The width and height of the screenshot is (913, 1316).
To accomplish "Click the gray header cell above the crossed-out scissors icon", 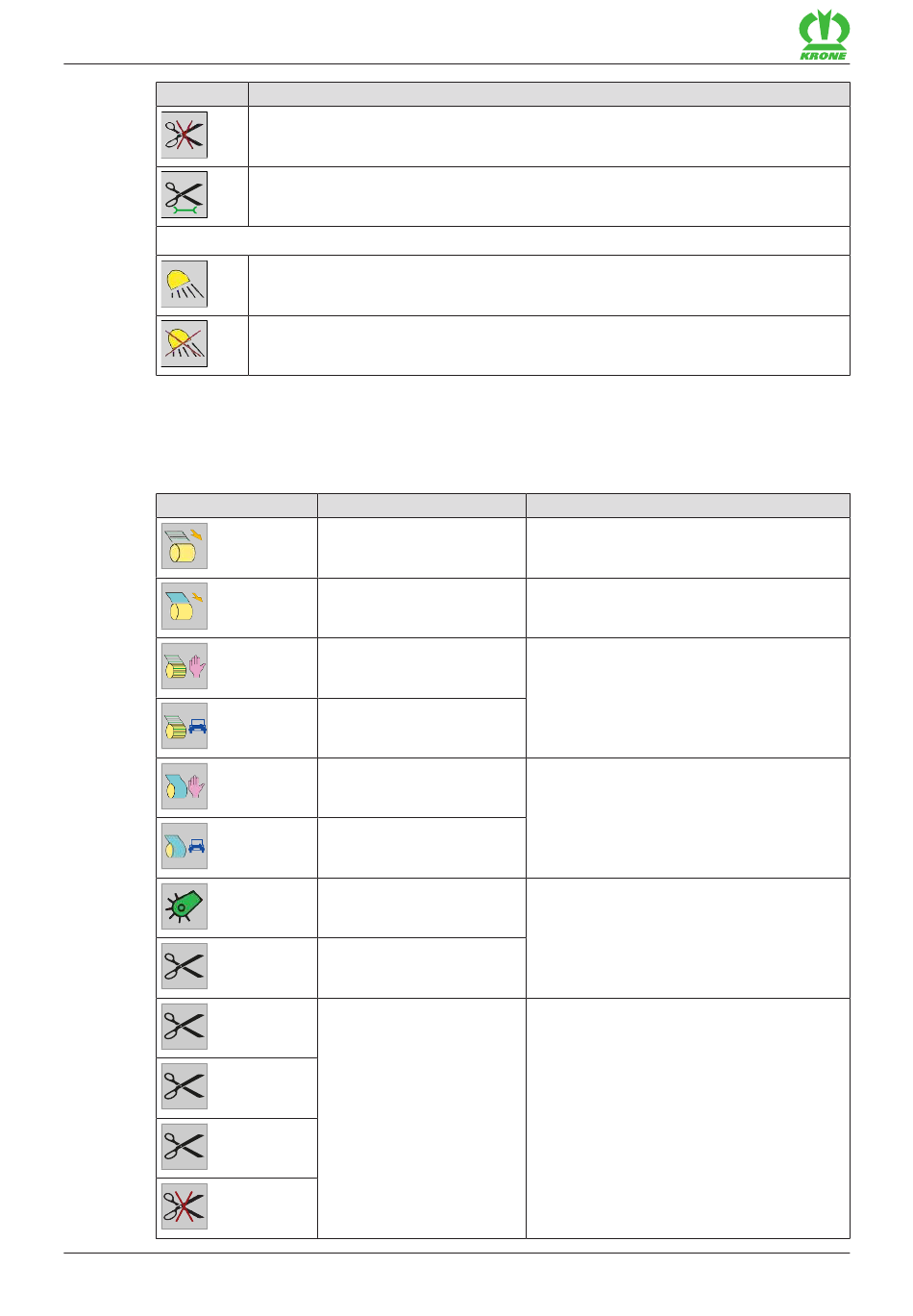I will point(203,94).
